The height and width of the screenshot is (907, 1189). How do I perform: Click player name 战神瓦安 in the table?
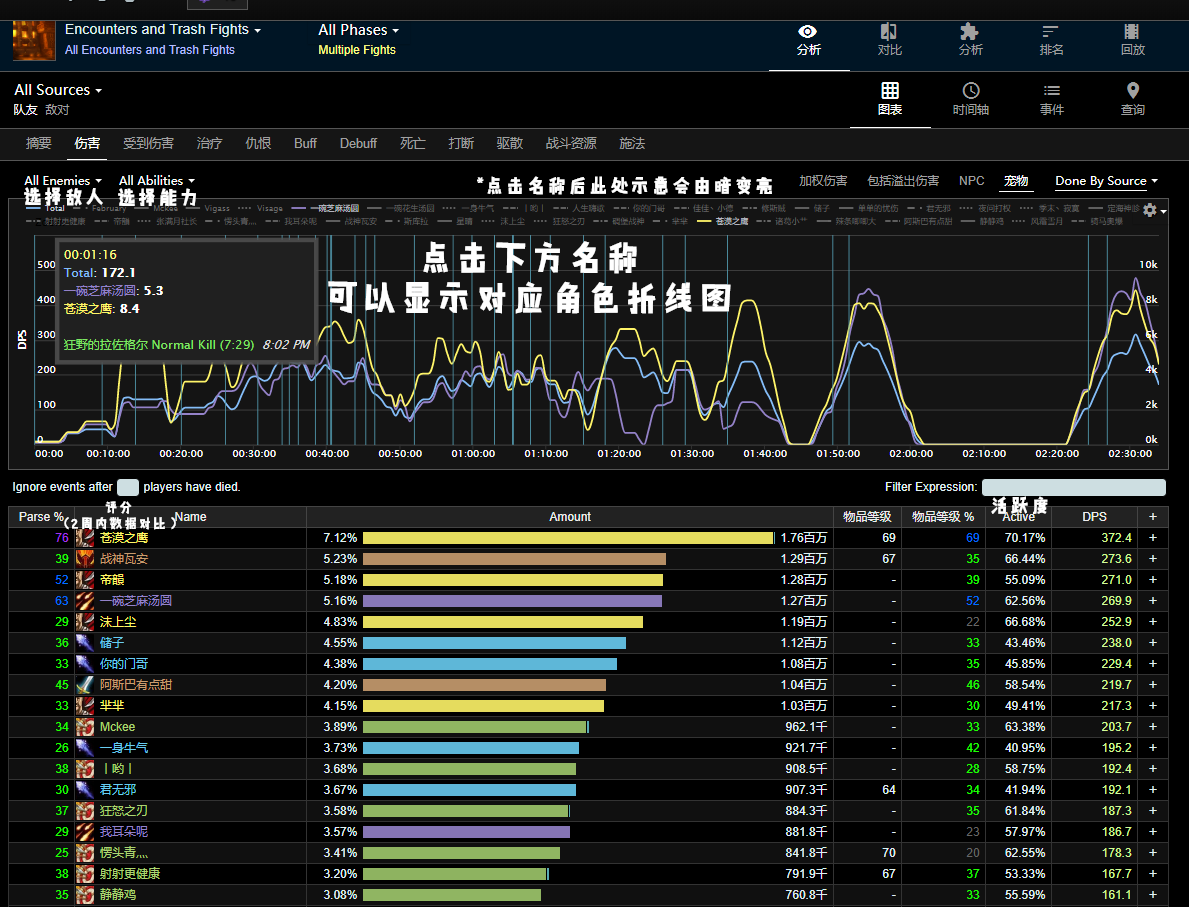coord(124,559)
